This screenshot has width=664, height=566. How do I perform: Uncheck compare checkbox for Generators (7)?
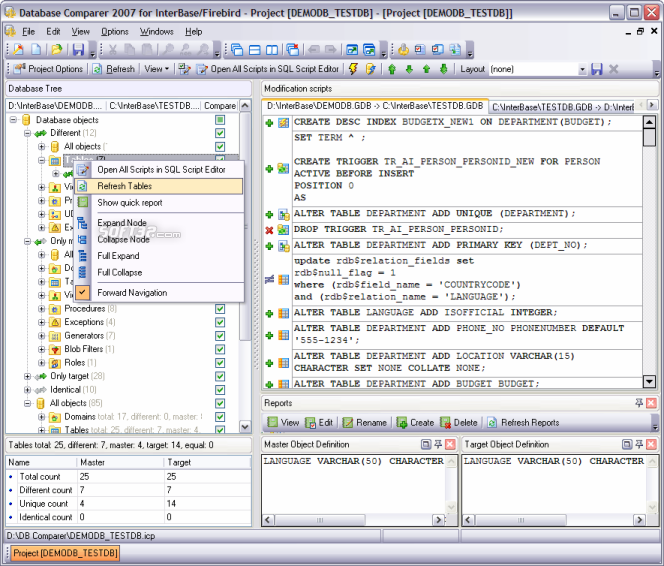coord(220,336)
